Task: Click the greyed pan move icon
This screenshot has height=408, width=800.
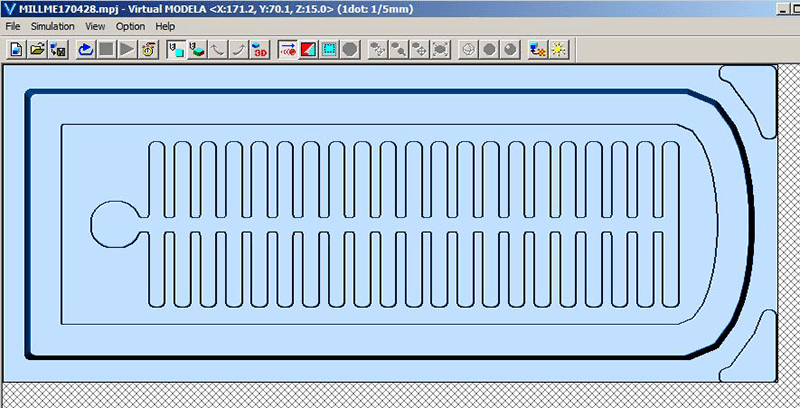Action: click(419, 49)
